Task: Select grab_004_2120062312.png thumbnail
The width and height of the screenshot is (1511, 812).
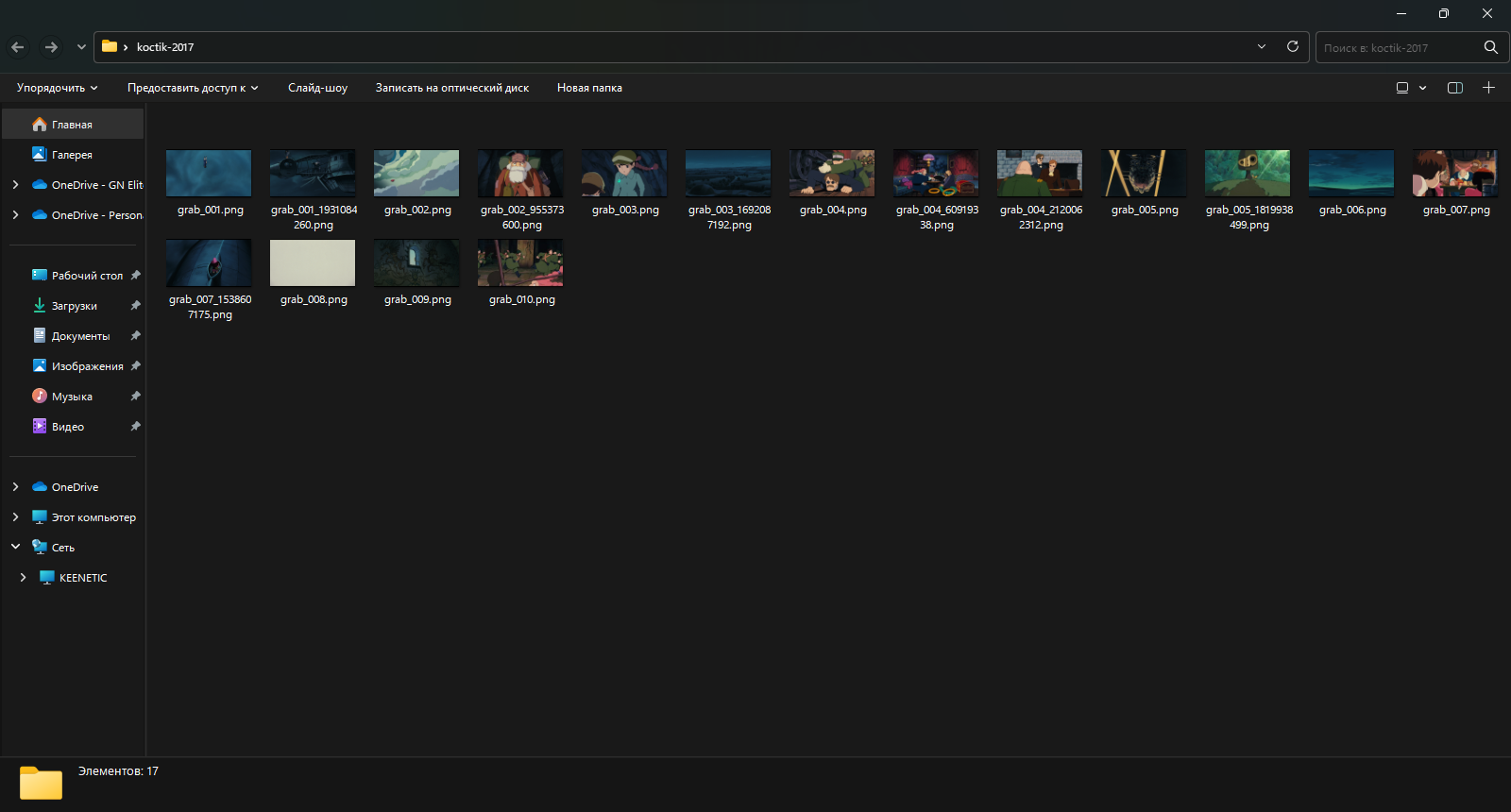Action: 1040,173
